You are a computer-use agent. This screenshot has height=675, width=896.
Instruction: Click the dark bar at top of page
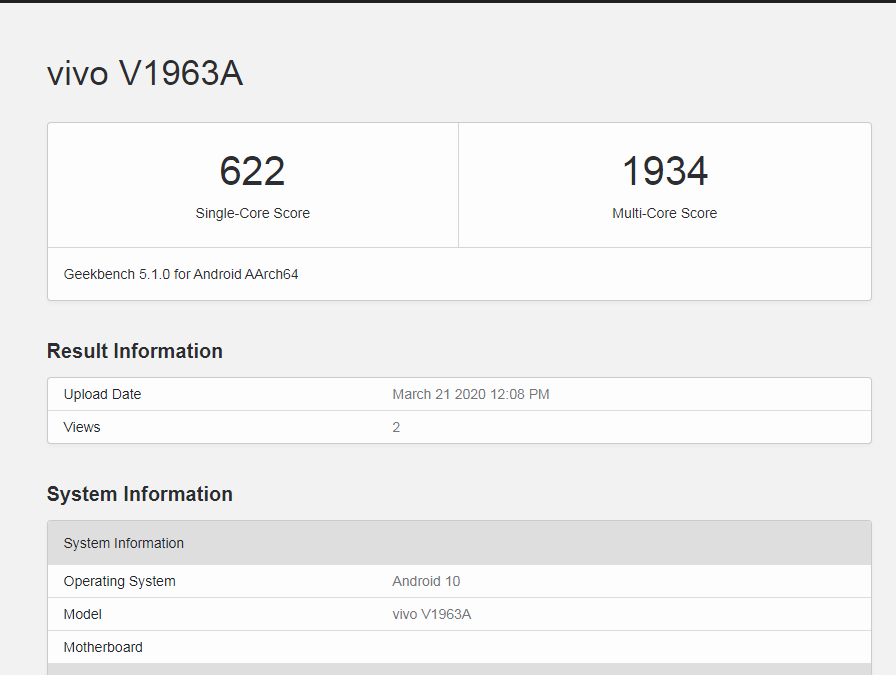click(448, 1)
